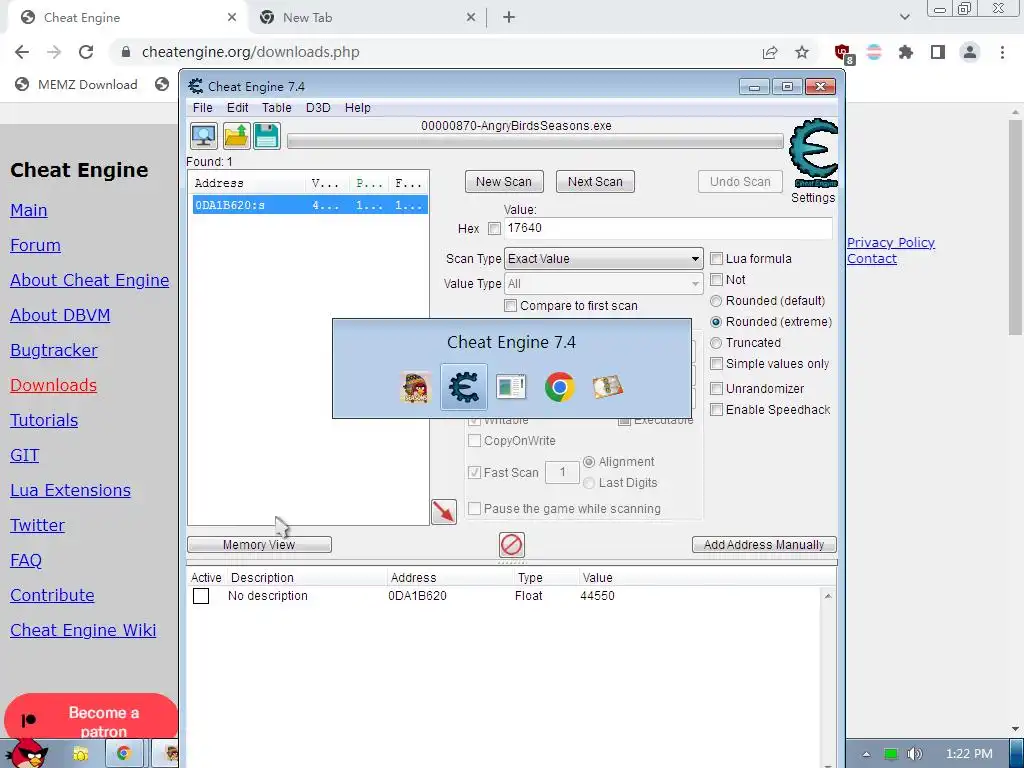1024x768 pixels.
Task: Select the found address 0DA1B620 row
Action: point(310,205)
